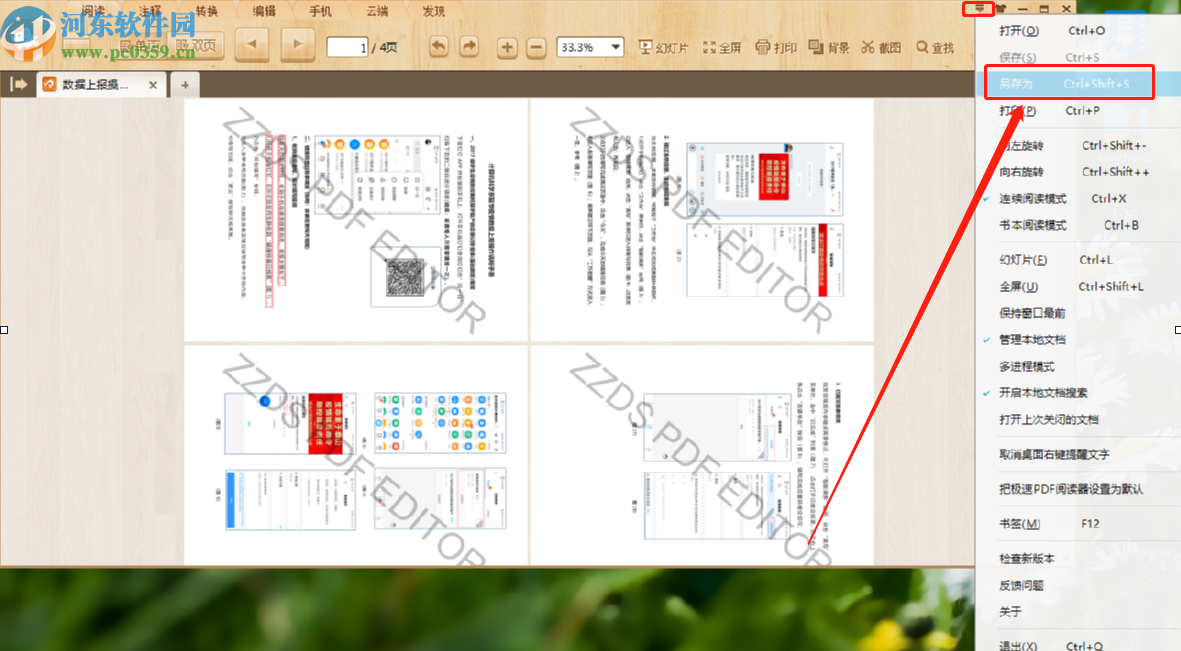Click 反馈问题 feedback menu item
Viewport: 1181px width, 651px height.
point(1021,585)
